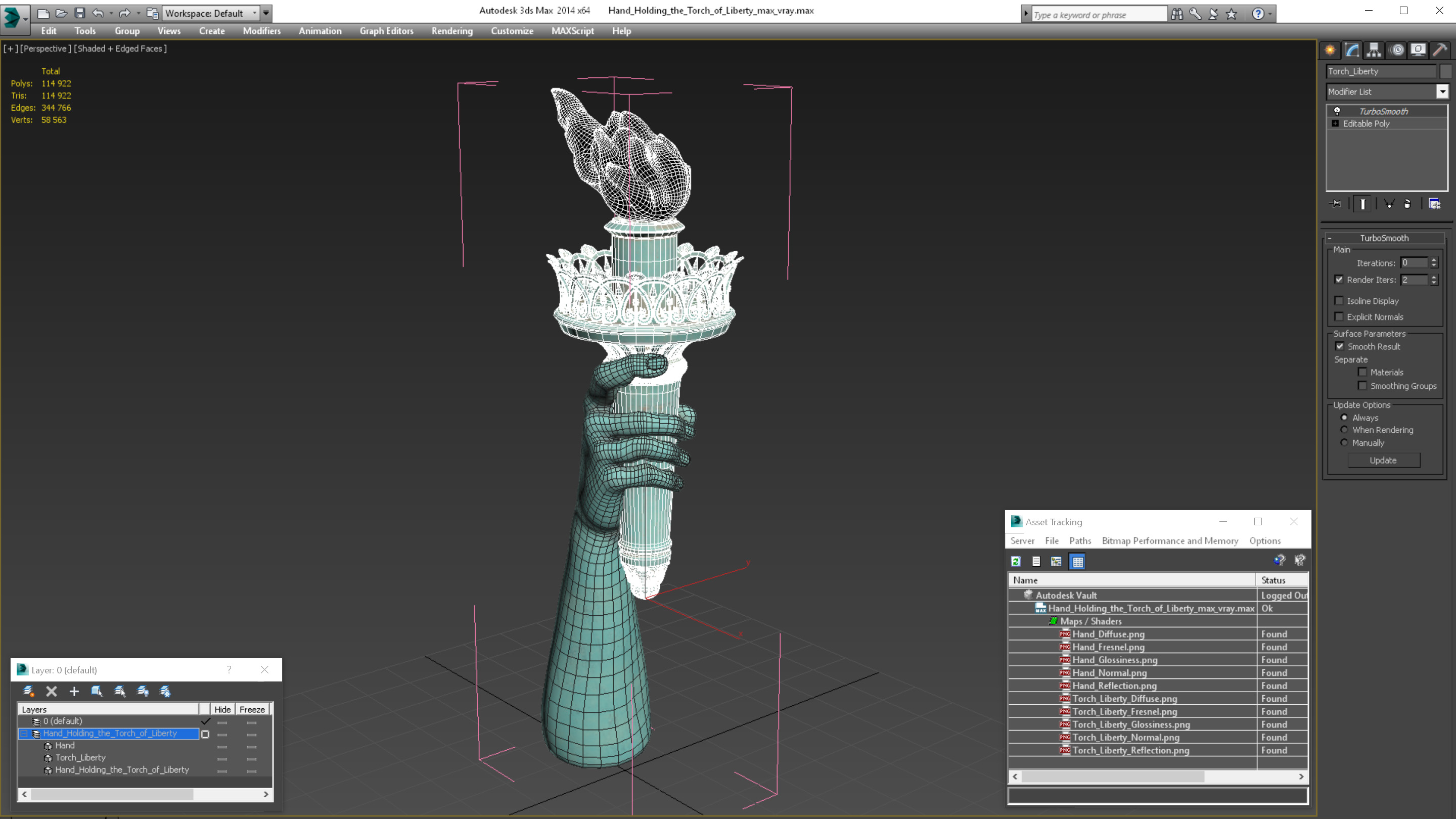This screenshot has height=819, width=1456.
Task: Click Freeze/Unfreeze All Layers icon
Action: coord(166,691)
